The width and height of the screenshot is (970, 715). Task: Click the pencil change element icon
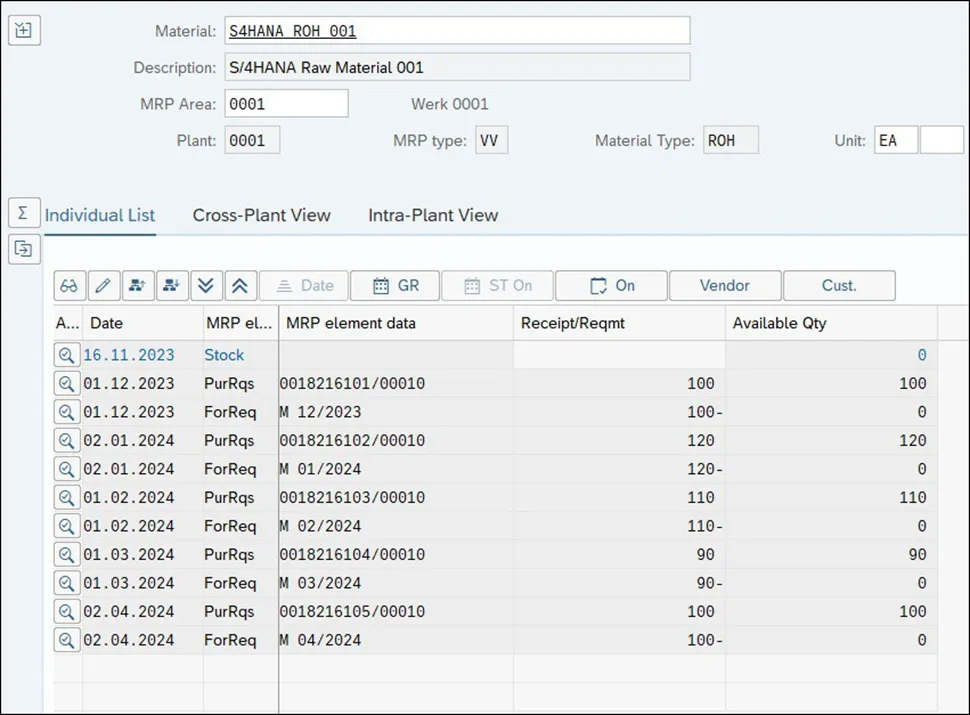[103, 286]
